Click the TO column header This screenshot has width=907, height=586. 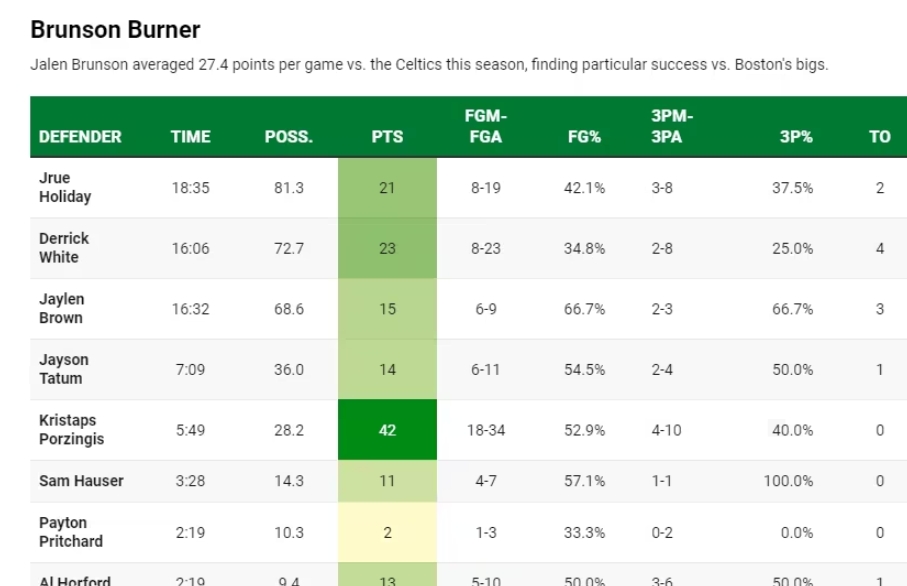(879, 137)
